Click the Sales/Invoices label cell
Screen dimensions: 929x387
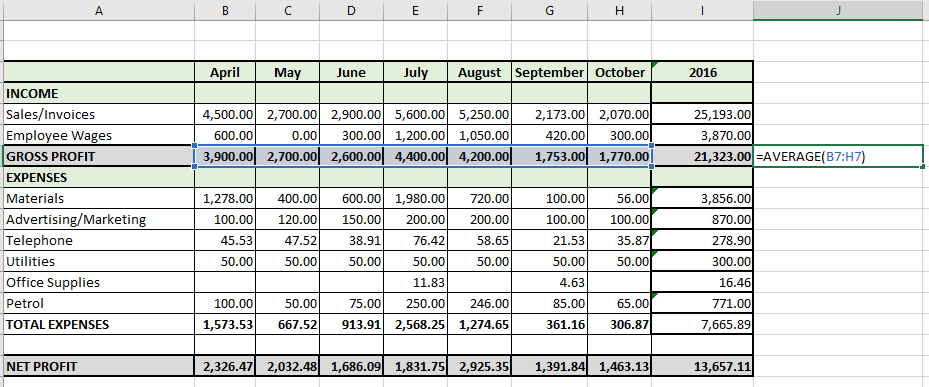[x=99, y=114]
